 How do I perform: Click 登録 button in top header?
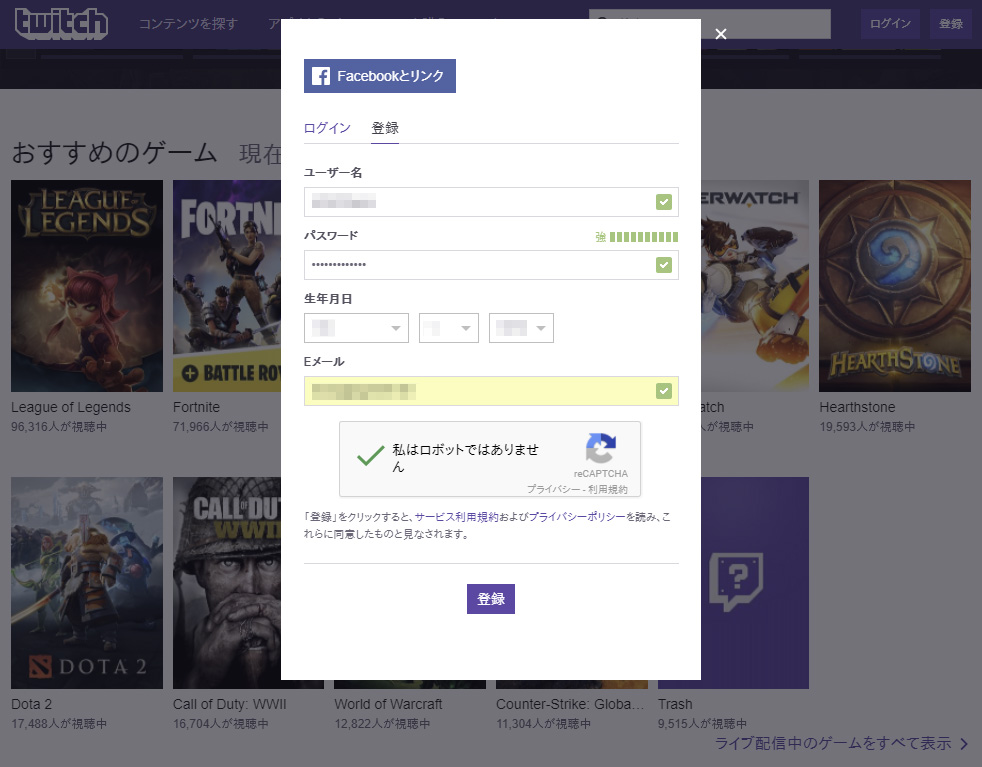[951, 24]
